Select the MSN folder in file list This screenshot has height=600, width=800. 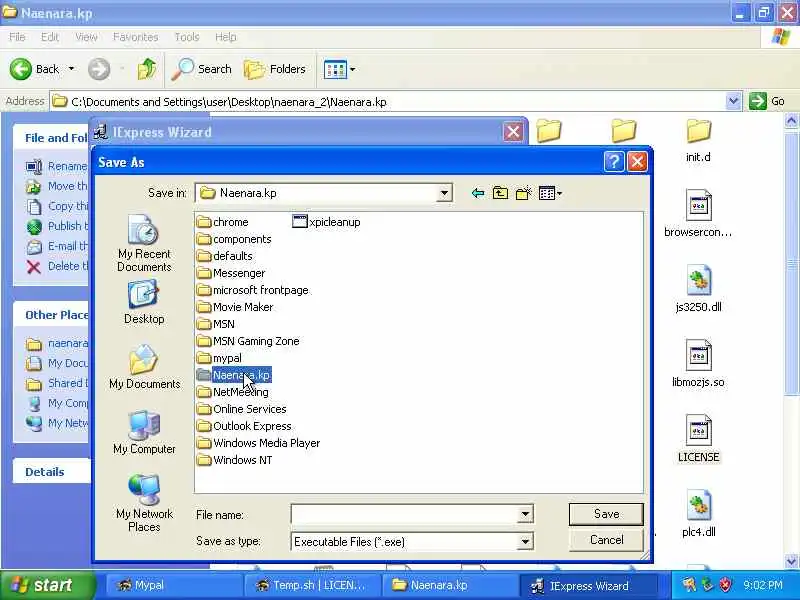216,324
